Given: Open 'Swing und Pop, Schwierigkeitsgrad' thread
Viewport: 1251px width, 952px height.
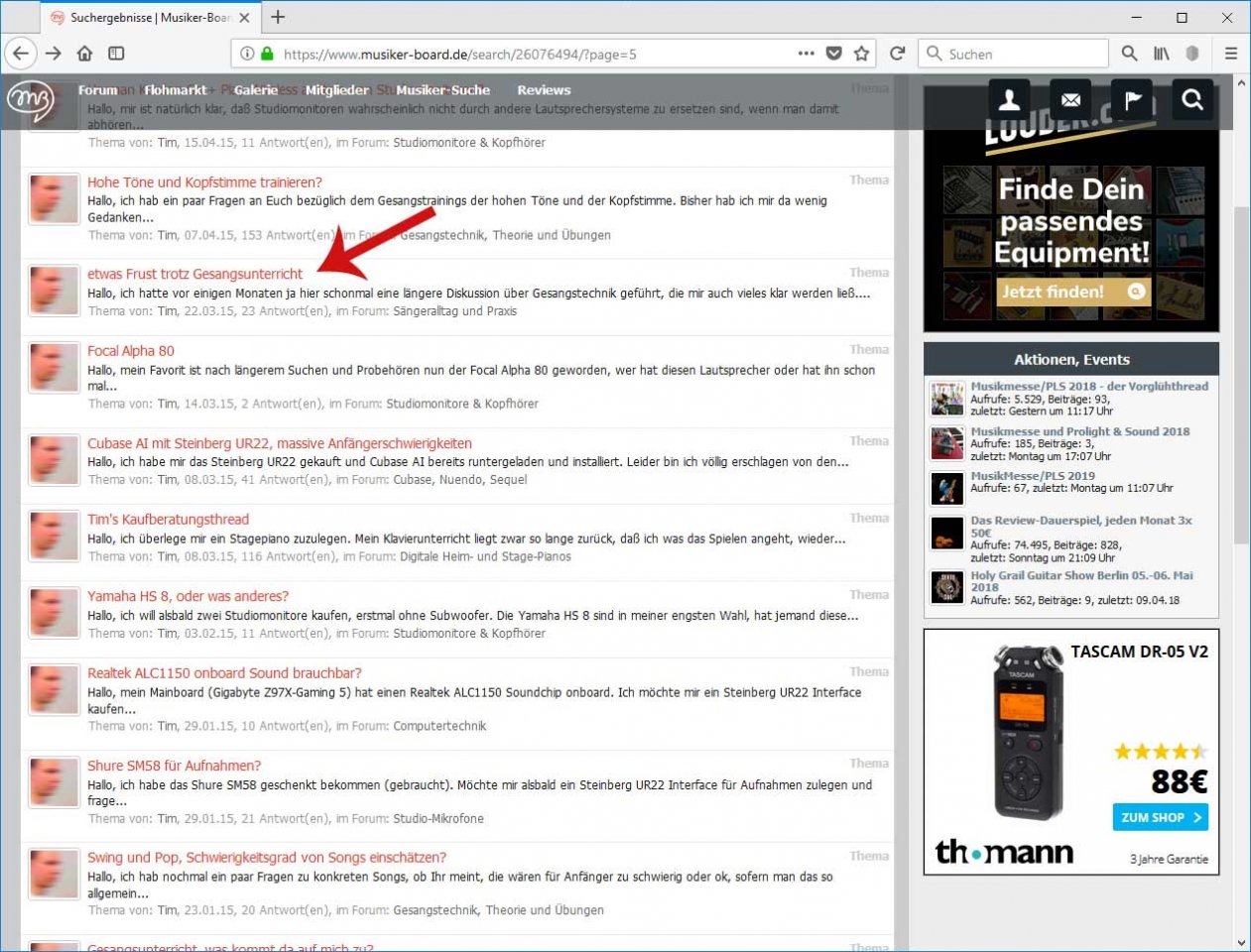Looking at the screenshot, I should point(267,858).
